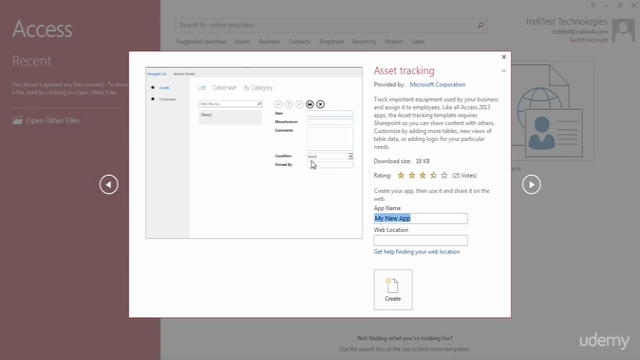Click the Switch account link
Viewport: 640px width, 360px height.
coord(588,40)
